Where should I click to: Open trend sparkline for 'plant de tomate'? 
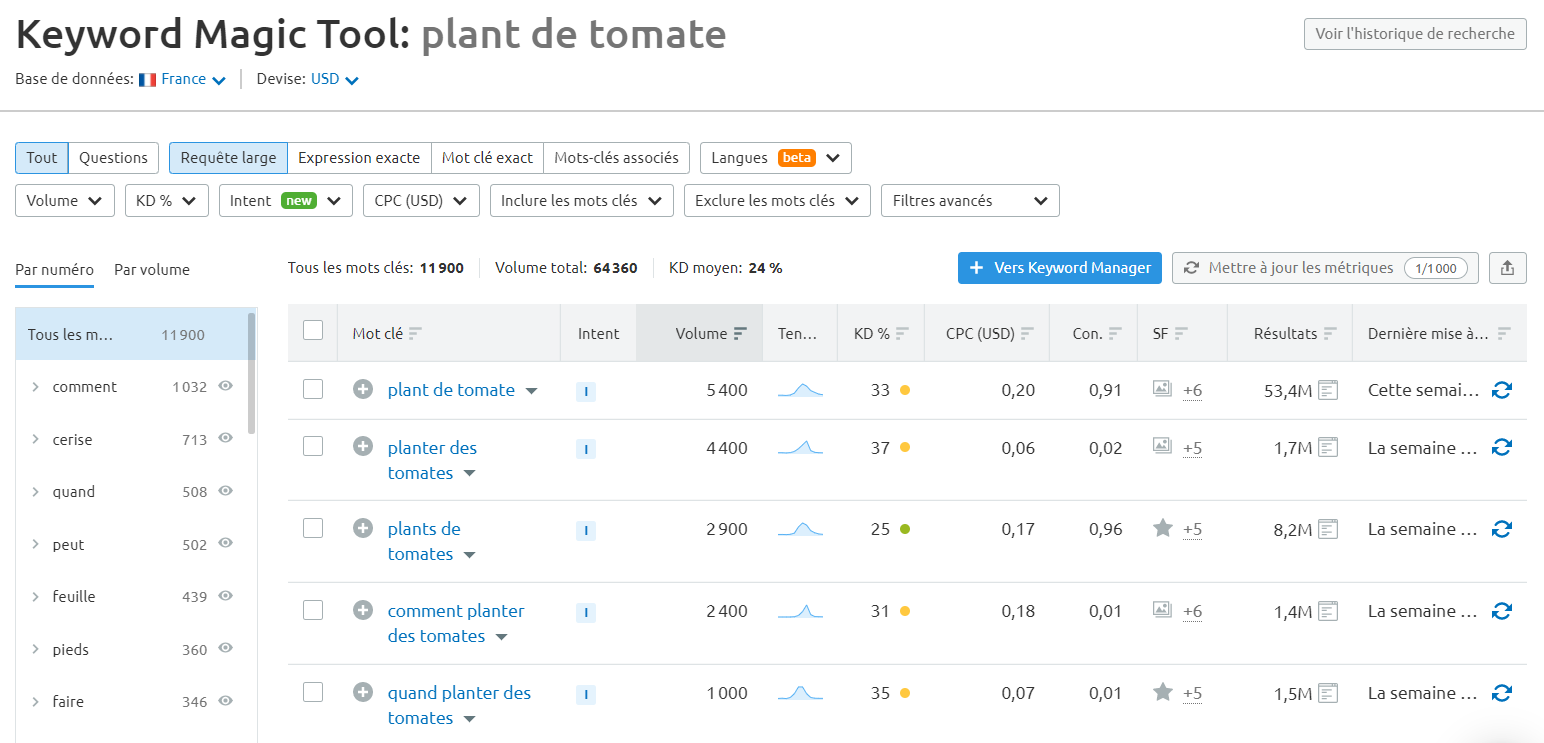point(800,390)
